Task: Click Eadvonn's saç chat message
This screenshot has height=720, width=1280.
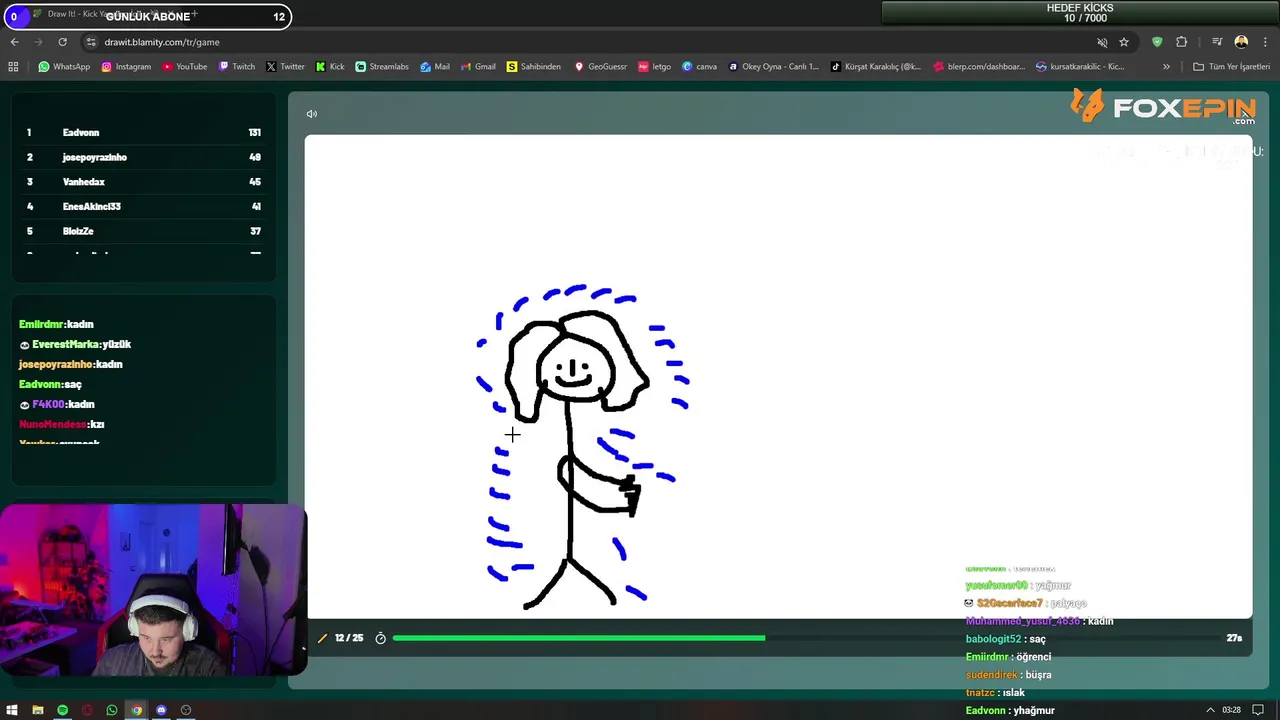Action: [50, 384]
